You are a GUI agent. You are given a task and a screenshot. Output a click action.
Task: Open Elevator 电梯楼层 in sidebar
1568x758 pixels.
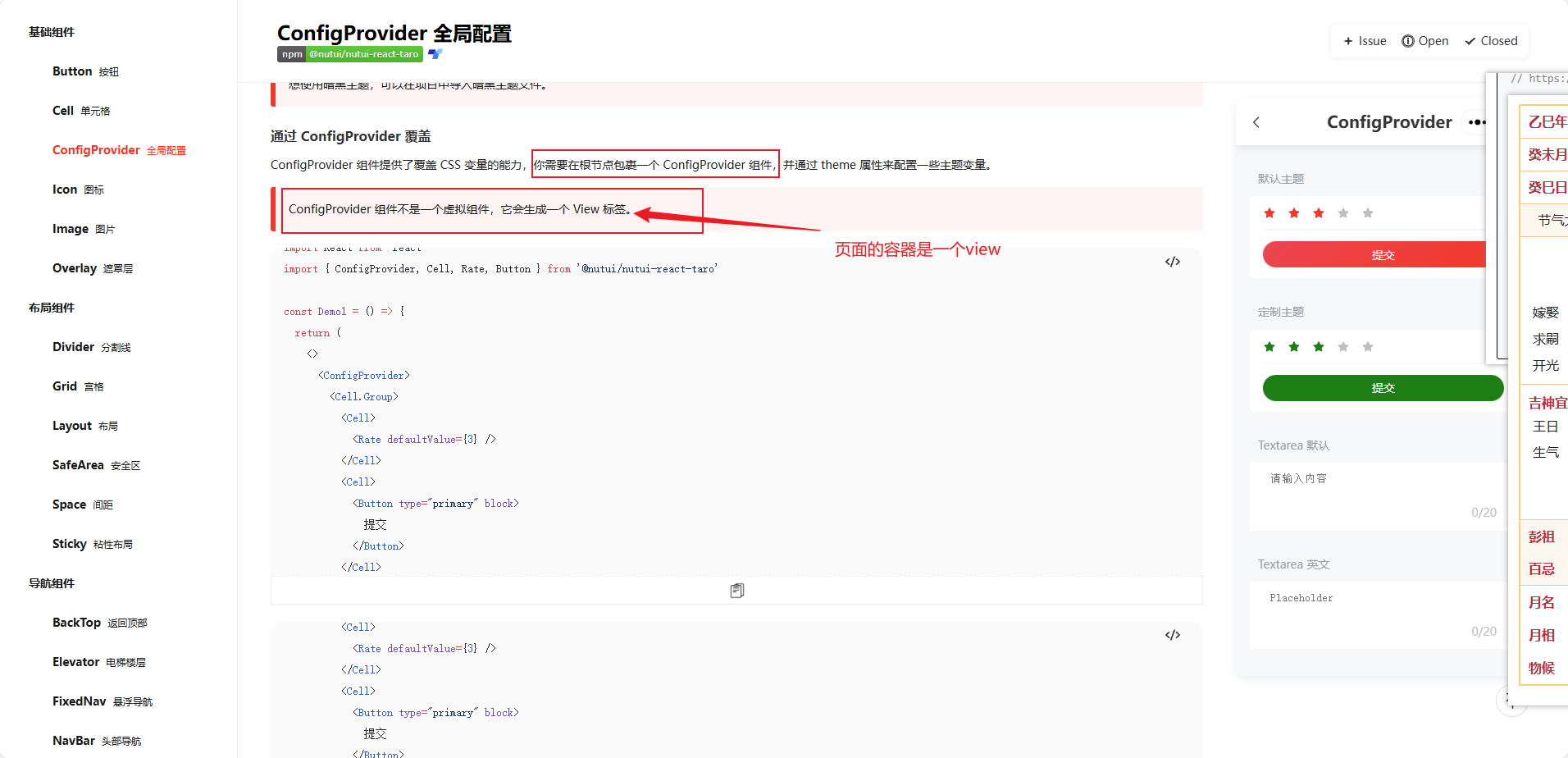tap(99, 662)
